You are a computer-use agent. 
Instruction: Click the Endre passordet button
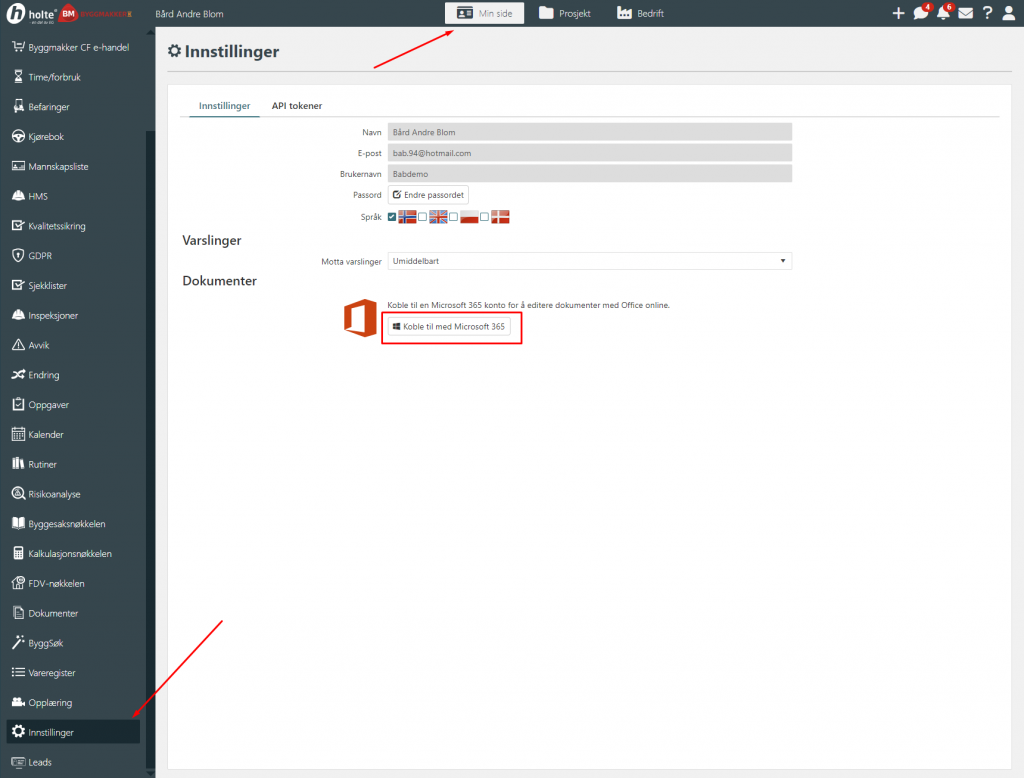click(428, 195)
